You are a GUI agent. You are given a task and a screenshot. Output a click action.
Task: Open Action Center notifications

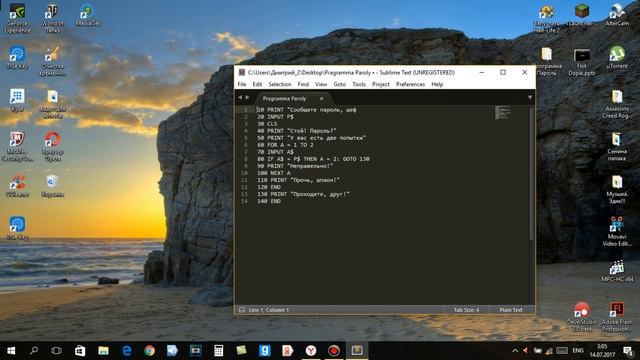pos(628,351)
